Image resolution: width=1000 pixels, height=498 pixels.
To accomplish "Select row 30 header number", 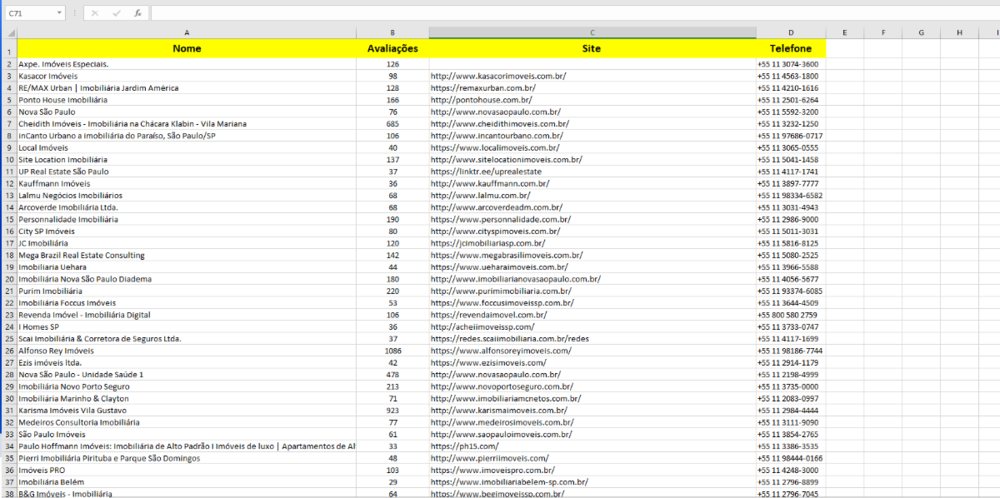I will [x=9, y=399].
